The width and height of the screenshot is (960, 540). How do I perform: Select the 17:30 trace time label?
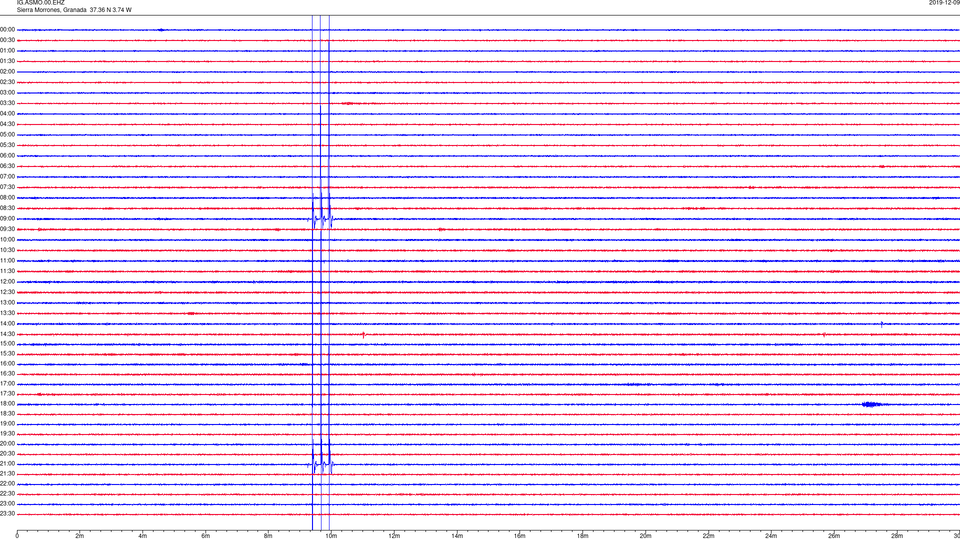coord(7,394)
